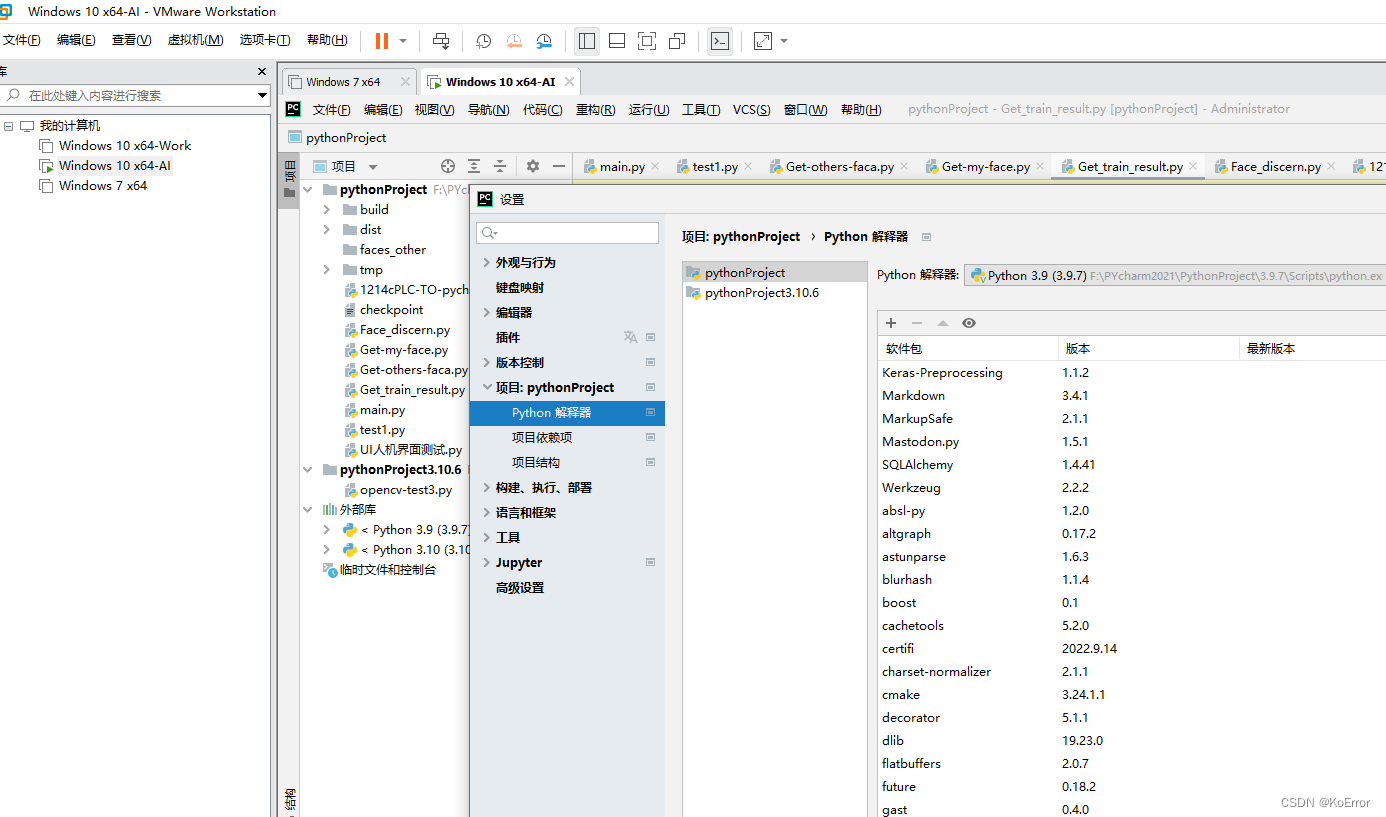Expand Python 3.9 external library node

(x=327, y=530)
